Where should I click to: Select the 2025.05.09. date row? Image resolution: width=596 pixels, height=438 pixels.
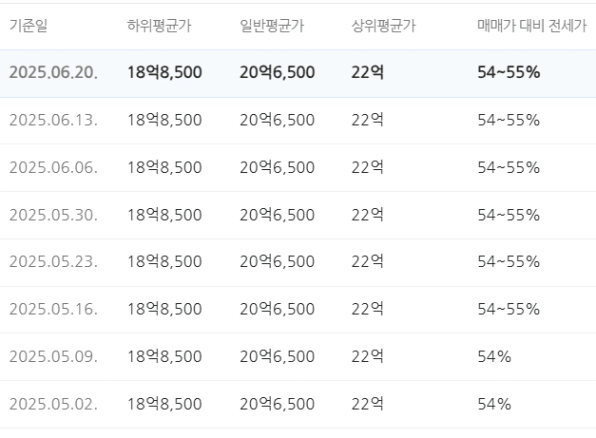[x=298, y=357]
